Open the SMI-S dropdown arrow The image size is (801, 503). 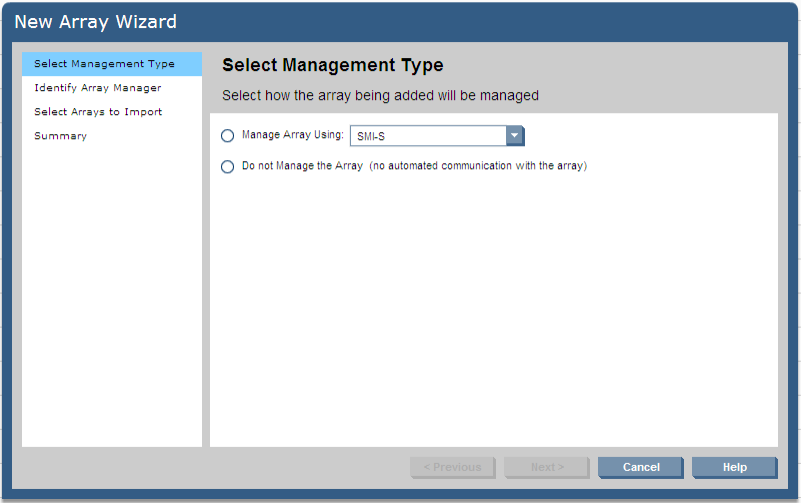(x=515, y=136)
